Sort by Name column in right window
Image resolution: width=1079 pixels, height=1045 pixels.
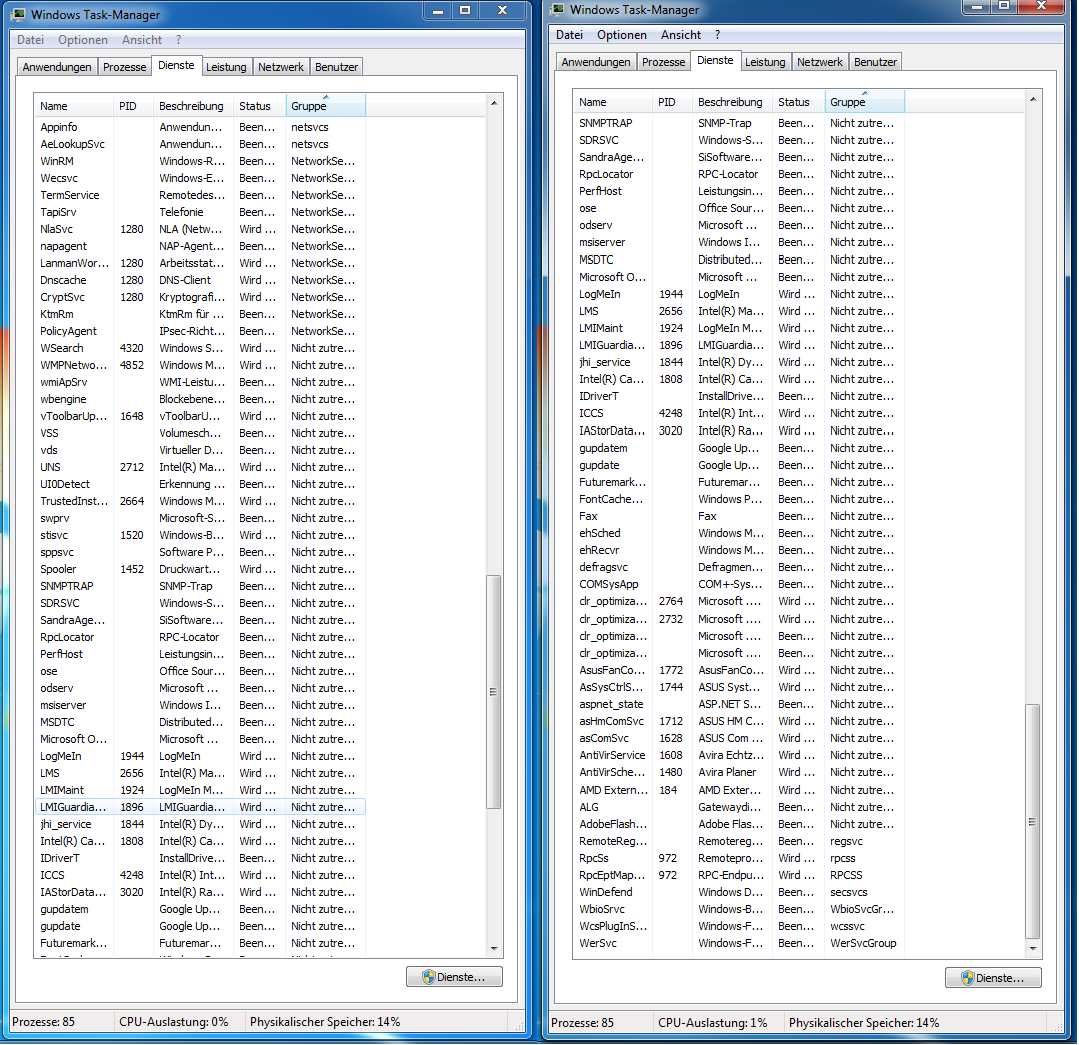(612, 102)
